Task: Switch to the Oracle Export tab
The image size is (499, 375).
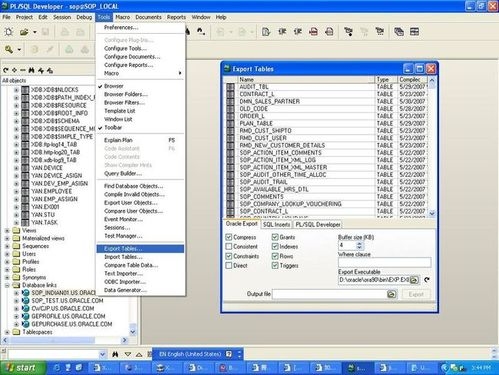Action: point(242,224)
